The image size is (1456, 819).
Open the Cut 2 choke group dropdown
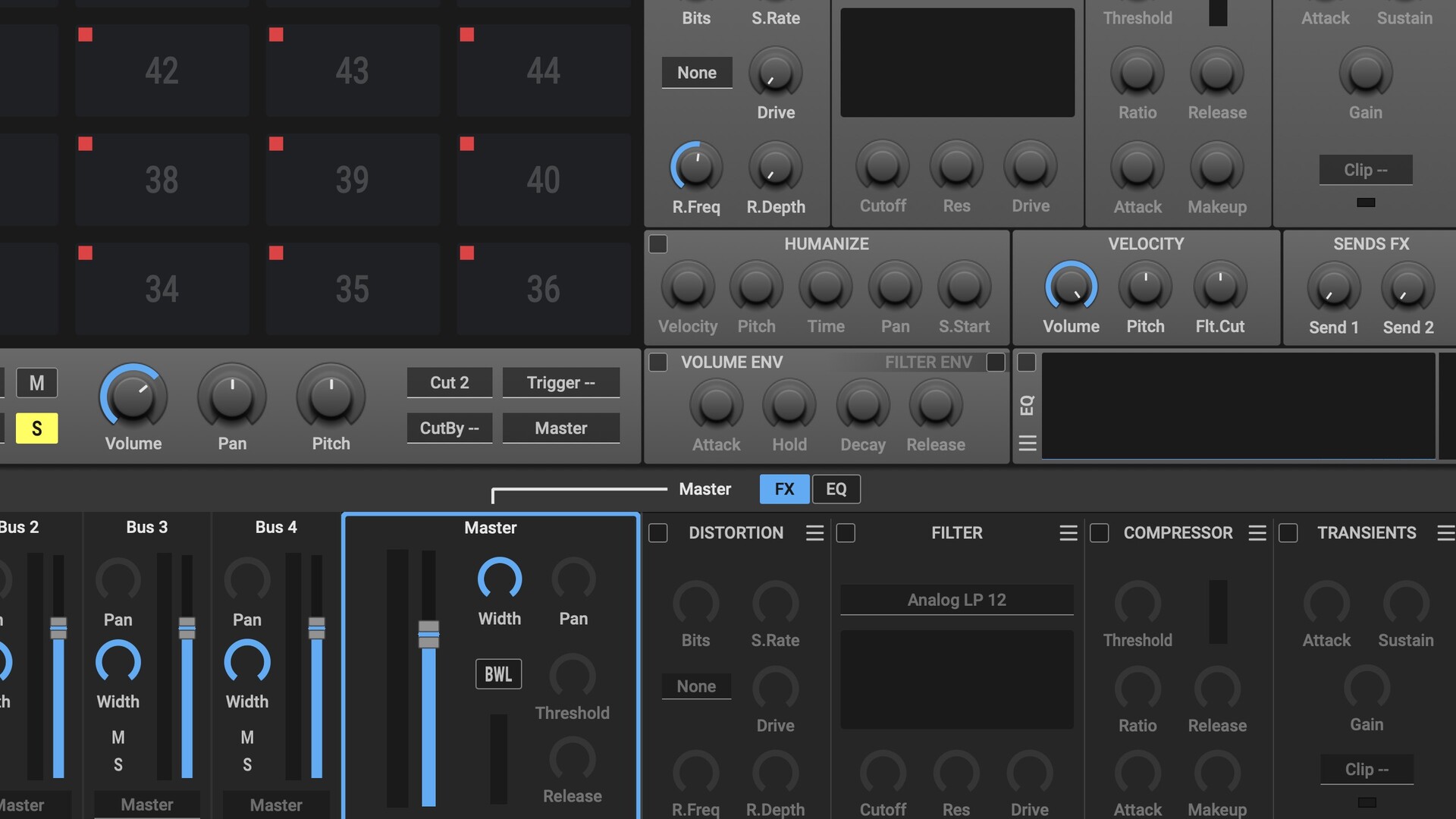[450, 383]
